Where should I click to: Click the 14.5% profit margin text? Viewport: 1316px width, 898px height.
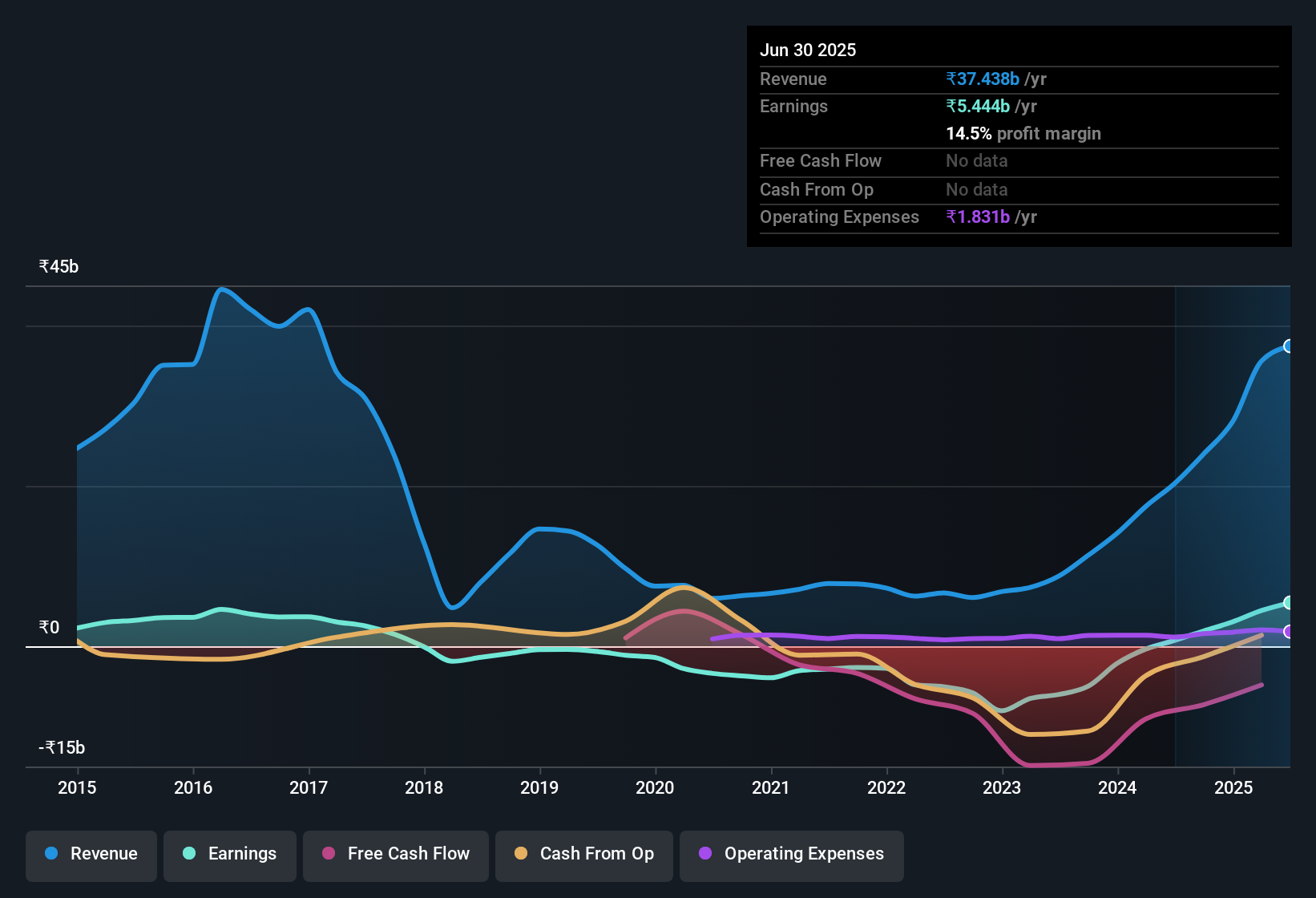coord(1023,133)
